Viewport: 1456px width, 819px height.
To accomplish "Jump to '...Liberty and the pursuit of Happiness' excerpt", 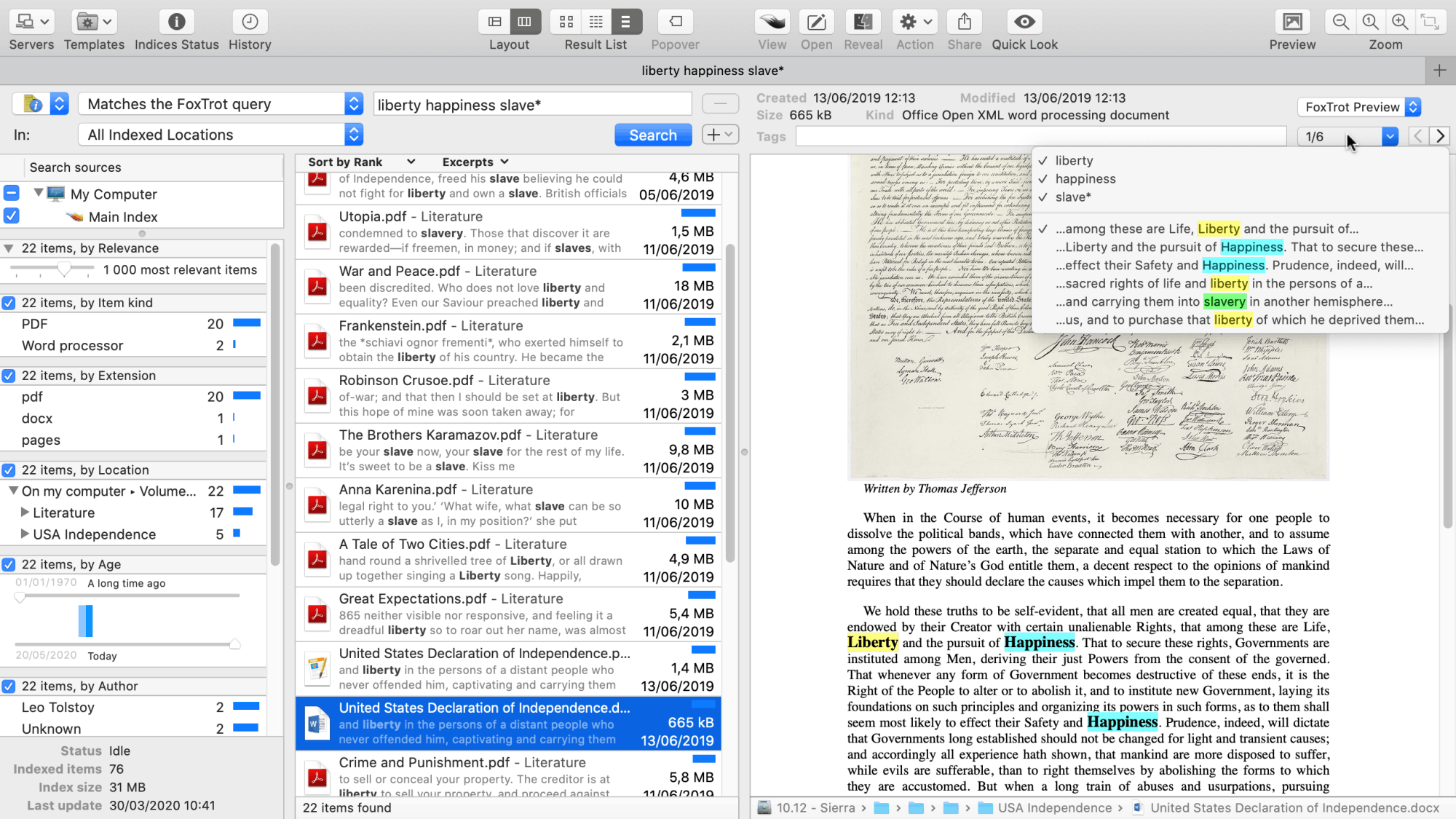I will [1239, 247].
